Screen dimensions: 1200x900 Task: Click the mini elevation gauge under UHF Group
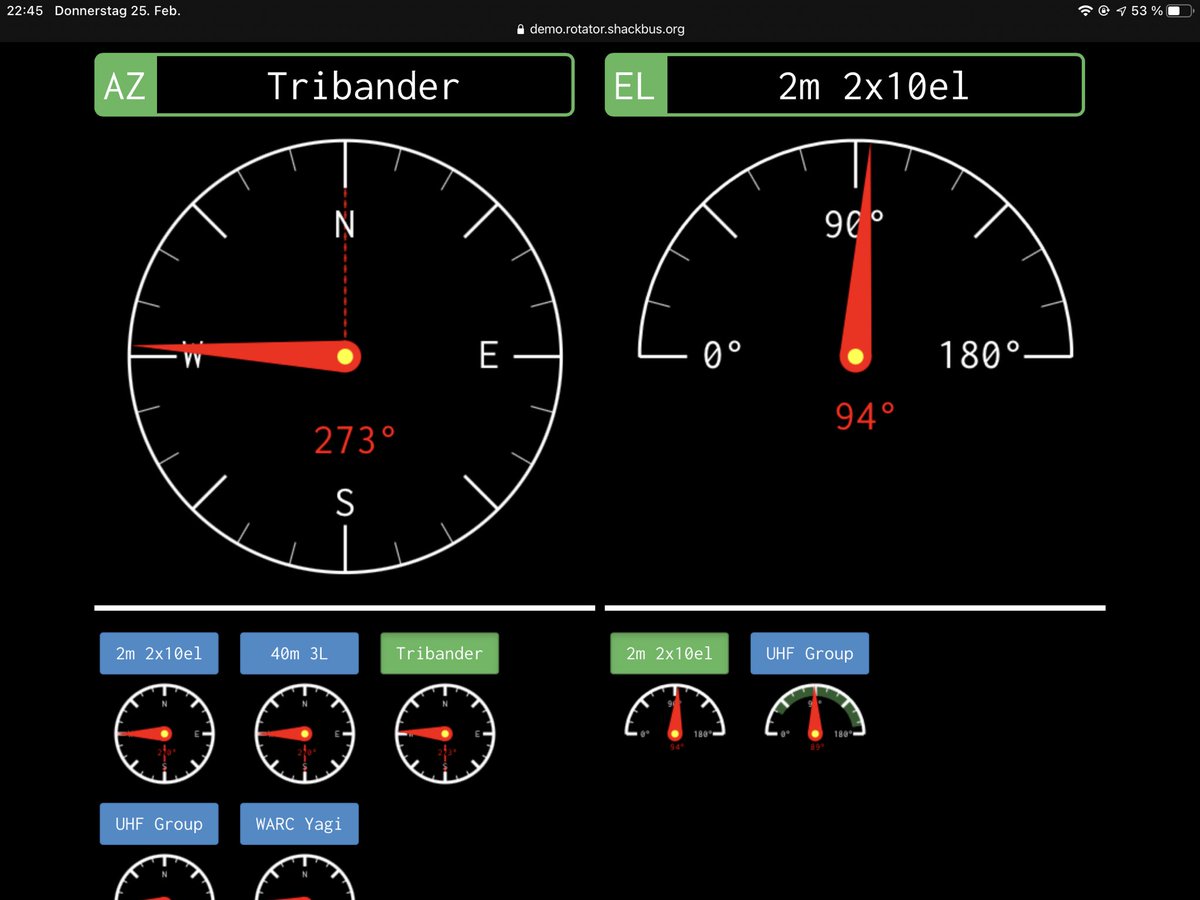(x=815, y=717)
